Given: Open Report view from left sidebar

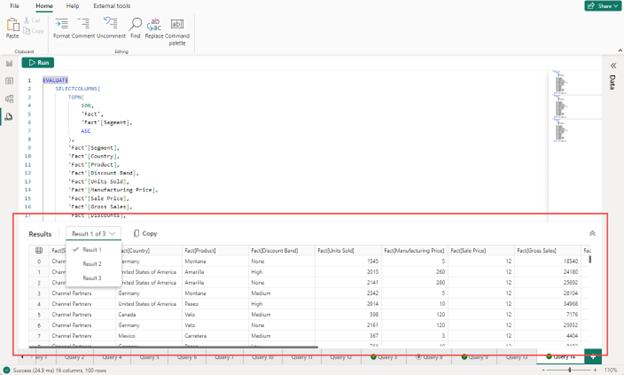Looking at the screenshot, I should pyautogui.click(x=9, y=63).
